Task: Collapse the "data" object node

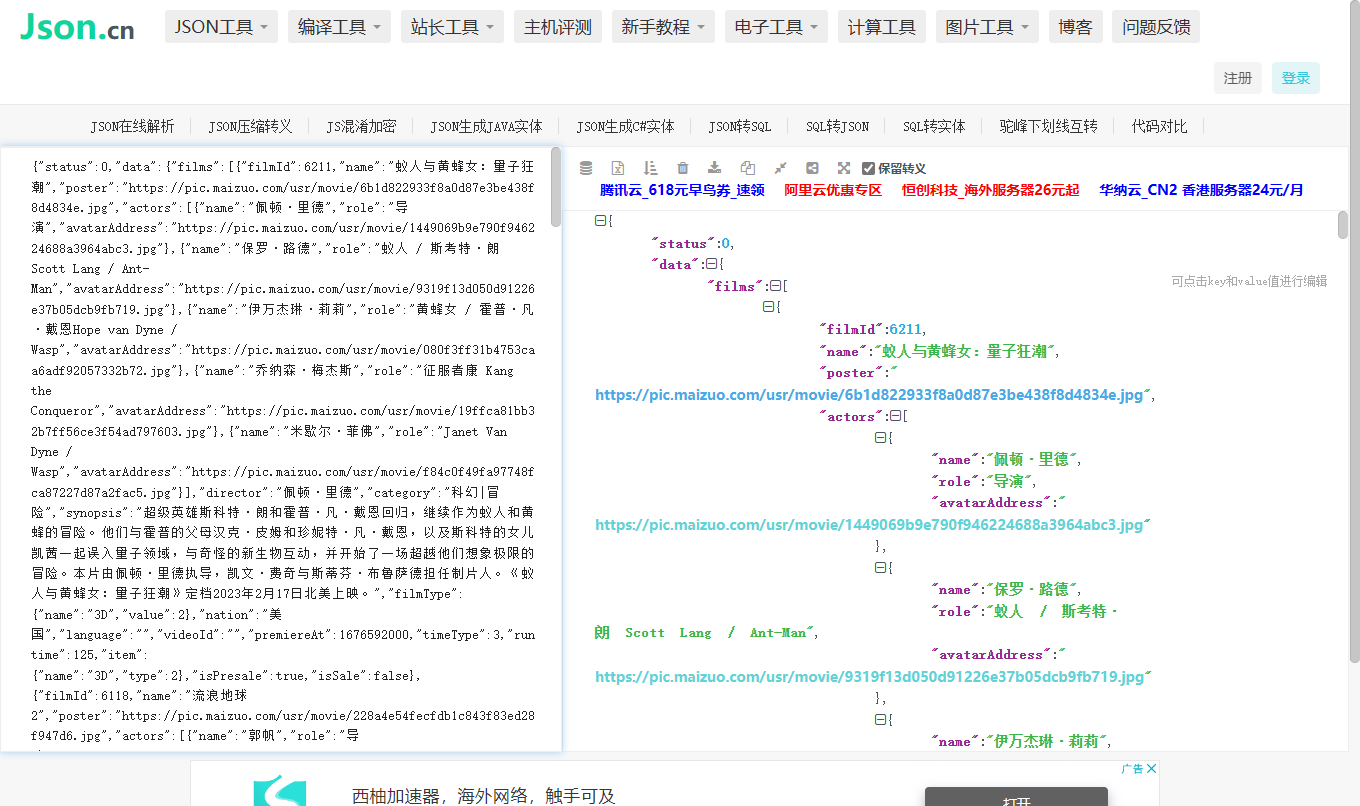Action: [x=711, y=264]
